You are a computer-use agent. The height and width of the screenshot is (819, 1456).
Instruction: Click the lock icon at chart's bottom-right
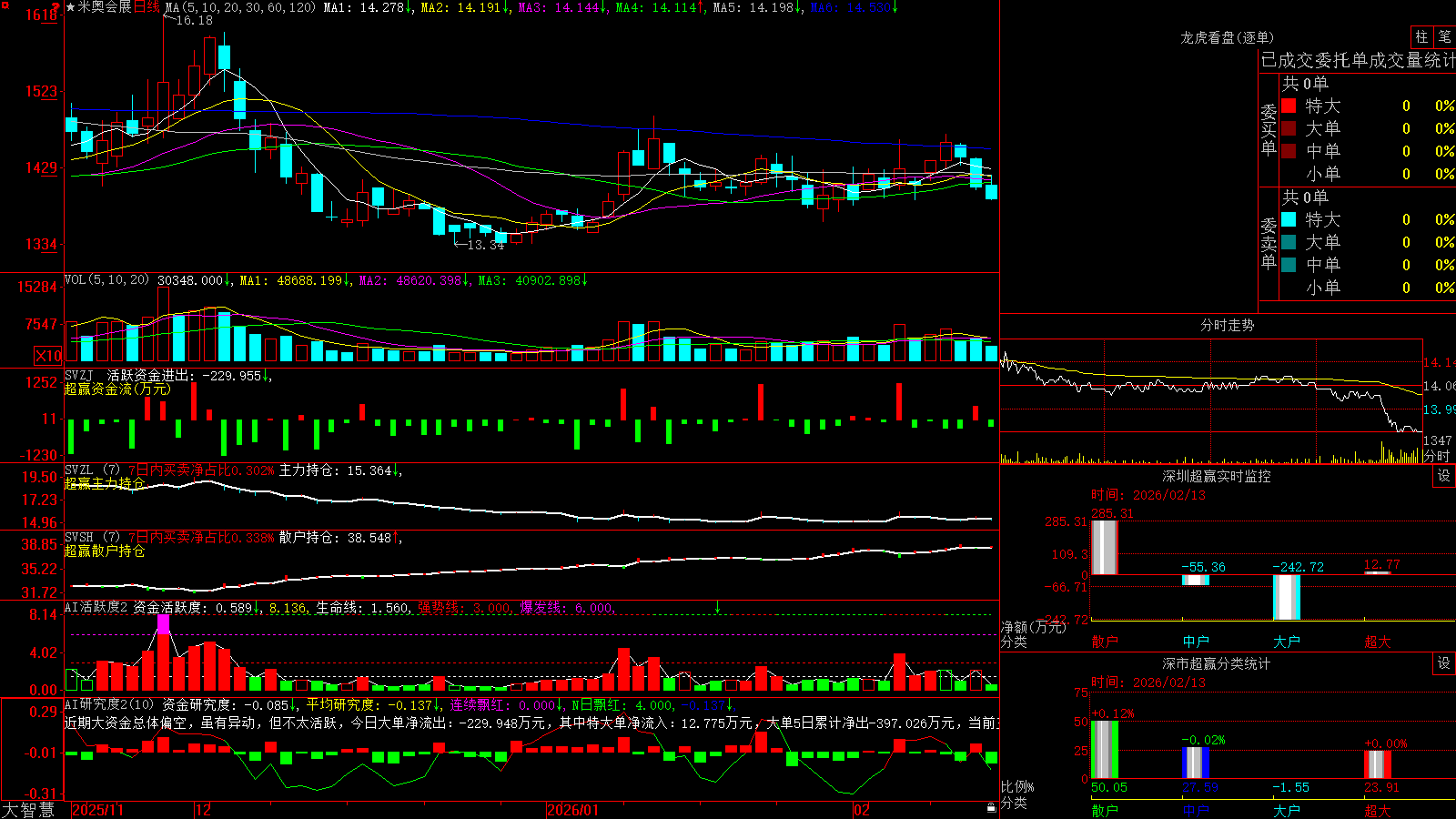[x=992, y=807]
